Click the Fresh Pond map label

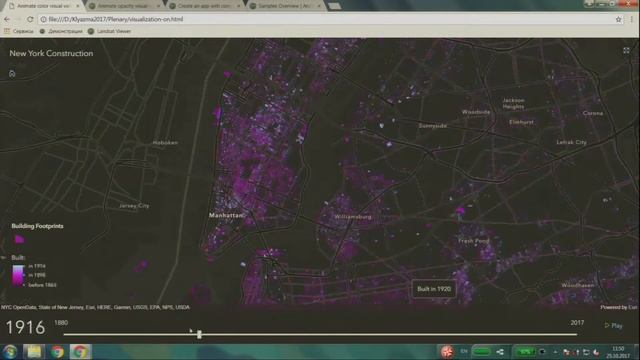coord(473,241)
